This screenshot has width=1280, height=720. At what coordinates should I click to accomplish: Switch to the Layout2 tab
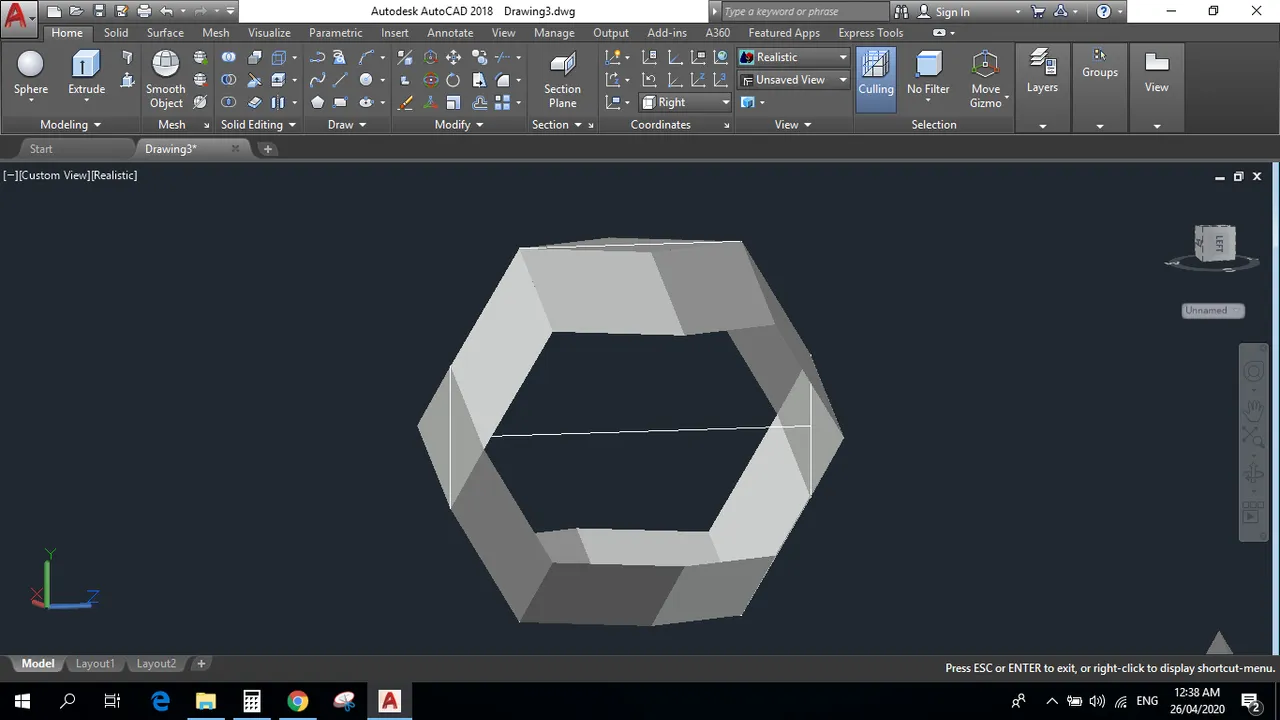pos(156,663)
